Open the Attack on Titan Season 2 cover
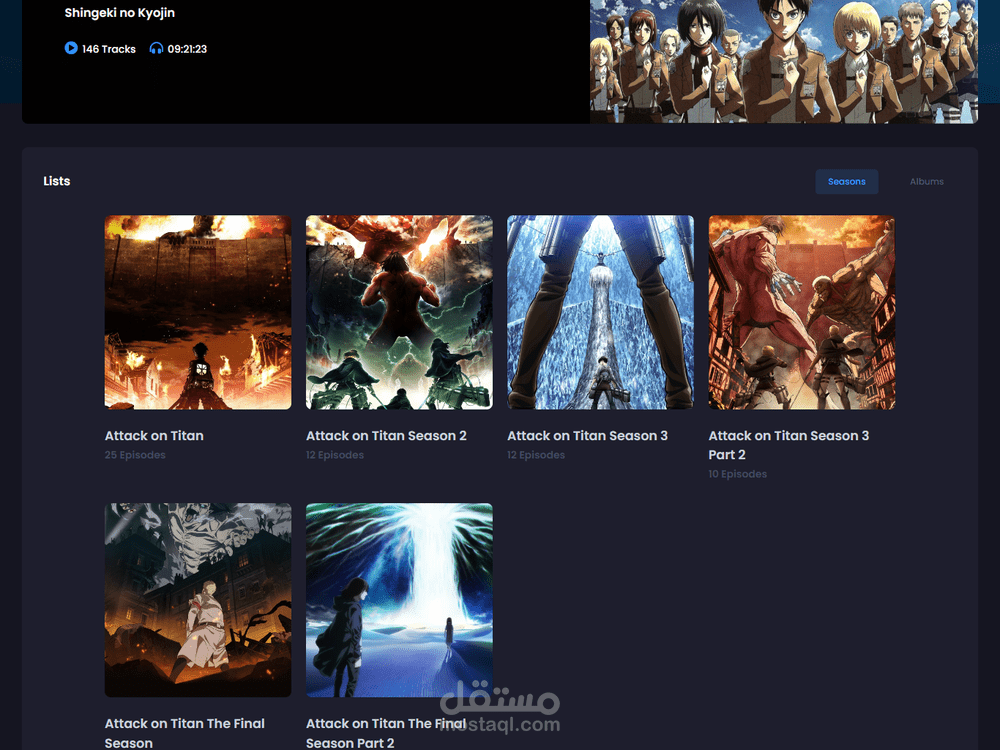Image resolution: width=1000 pixels, height=750 pixels. pyautogui.click(x=399, y=312)
